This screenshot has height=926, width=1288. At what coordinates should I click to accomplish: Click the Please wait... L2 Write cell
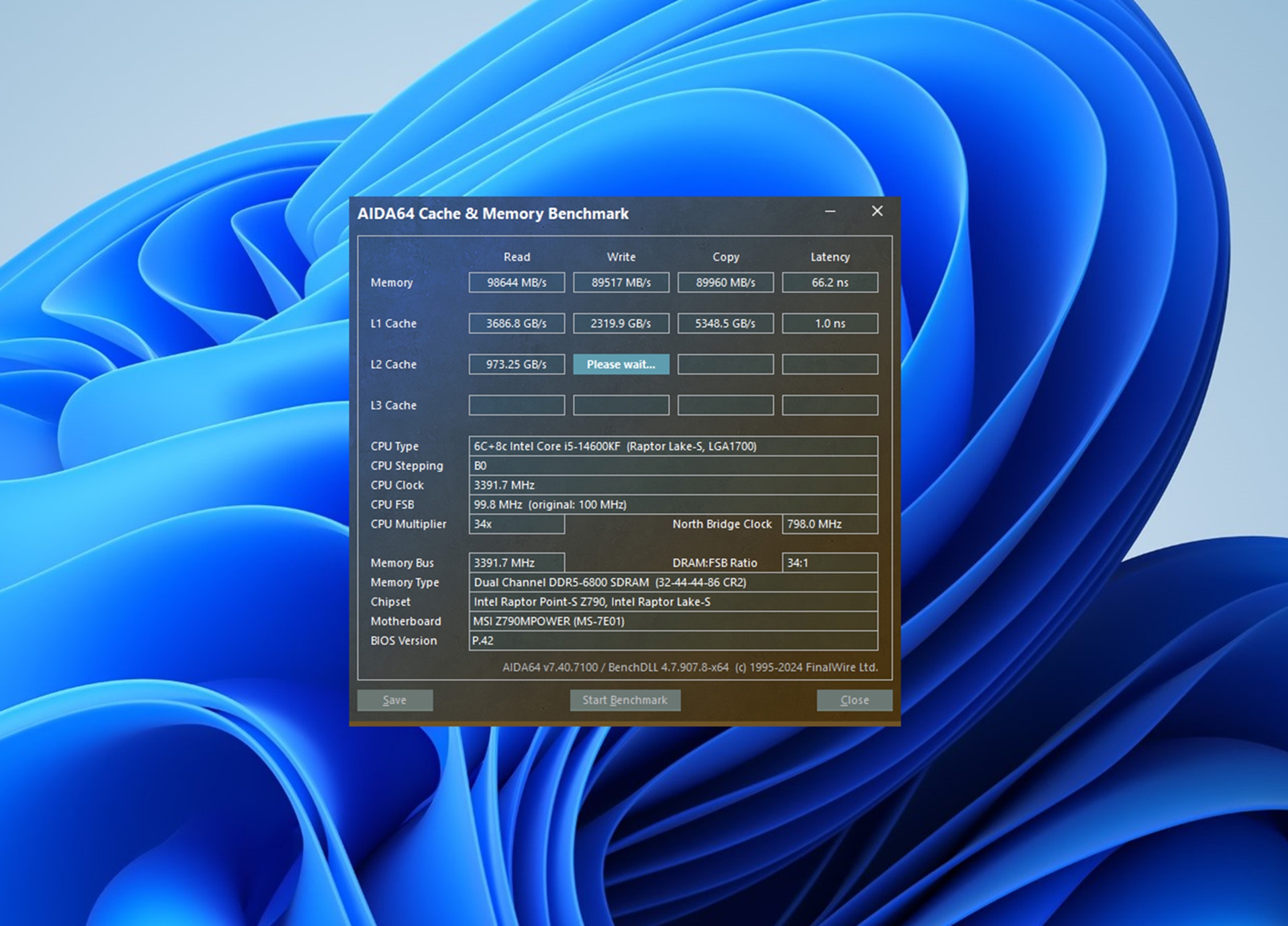coord(621,364)
